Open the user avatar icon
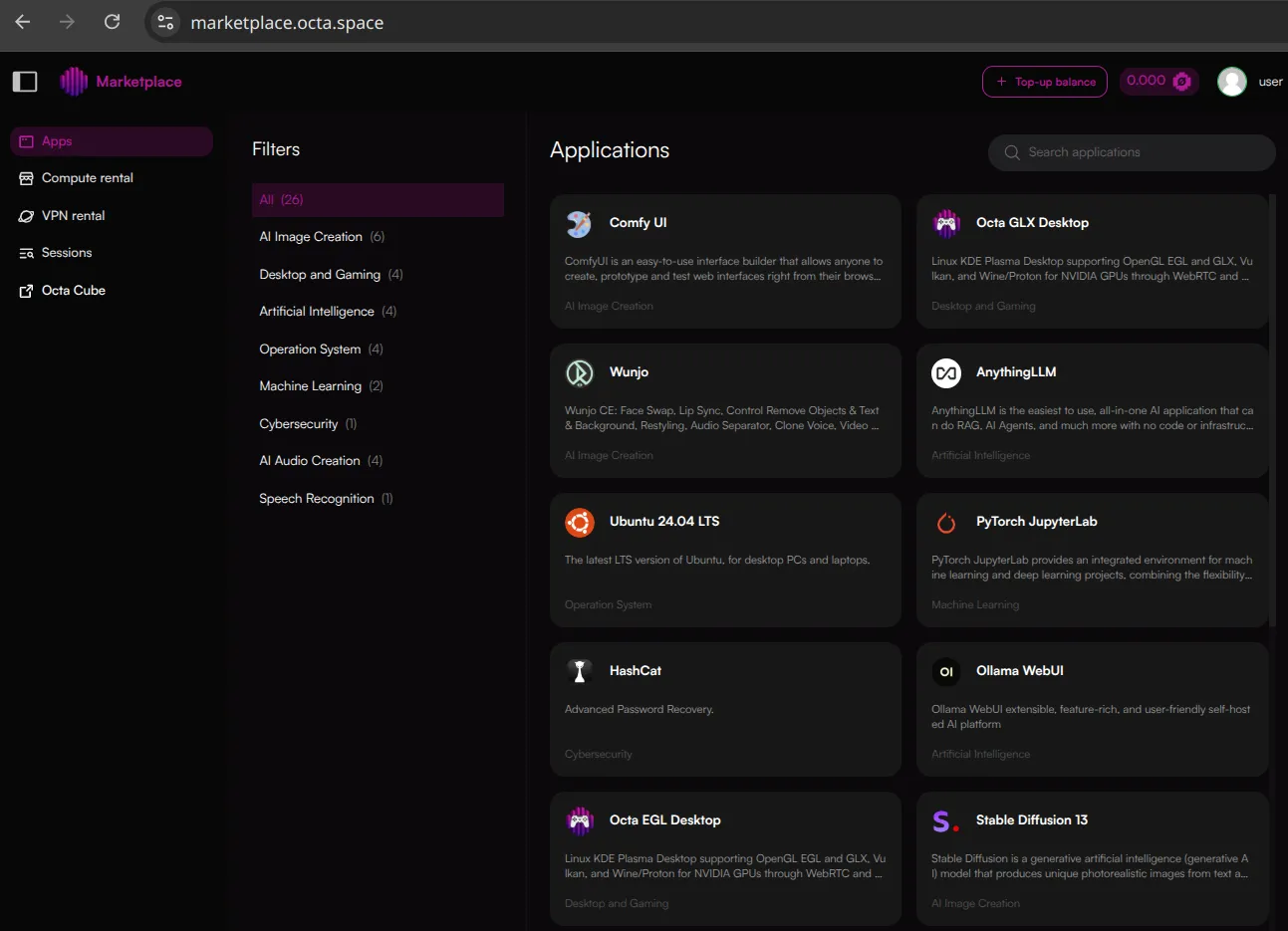Viewport: 1288px width, 931px height. 1232,82
